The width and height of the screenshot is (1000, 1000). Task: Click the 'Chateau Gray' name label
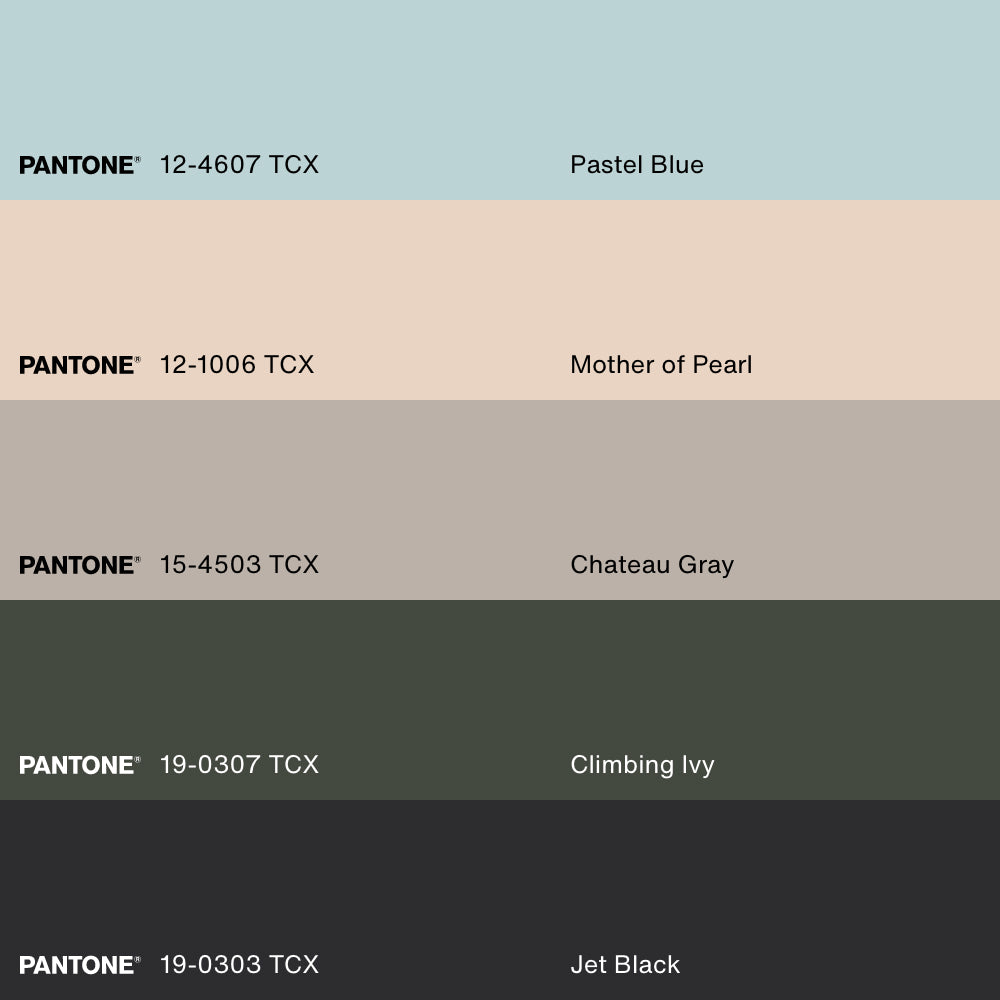pyautogui.click(x=652, y=566)
